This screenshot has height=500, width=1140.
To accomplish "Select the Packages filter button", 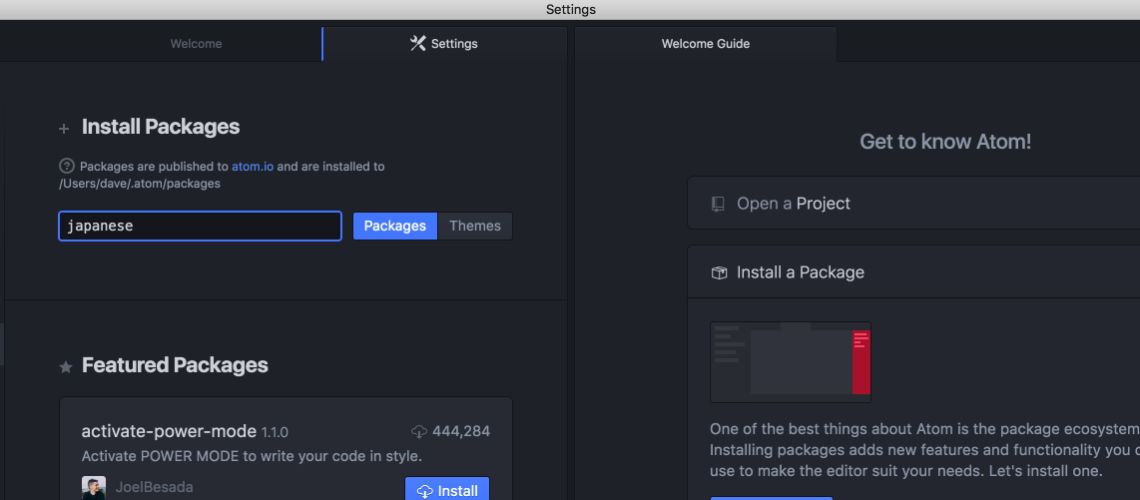I will pyautogui.click(x=395, y=226).
